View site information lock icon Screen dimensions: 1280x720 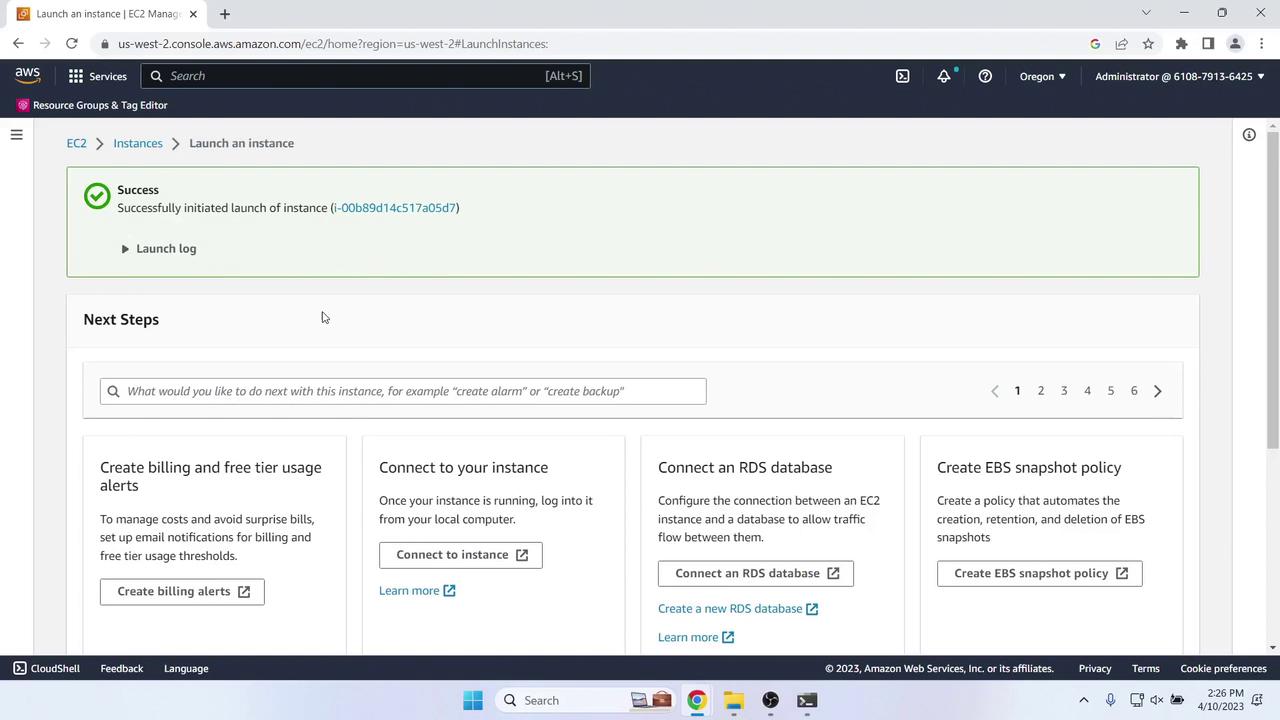coord(104,44)
